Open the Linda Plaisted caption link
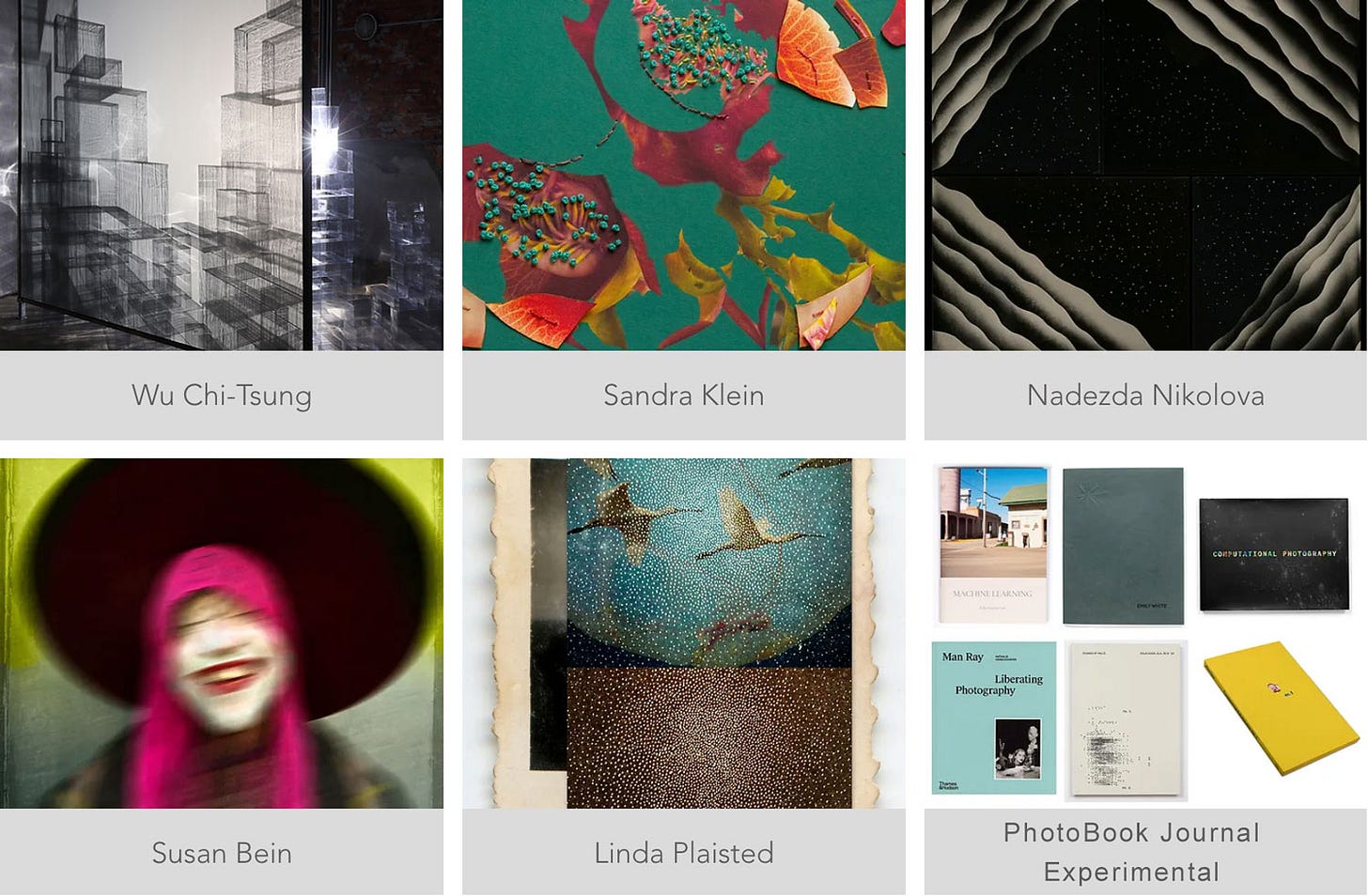Screen dimensions: 1368x896 (684, 853)
